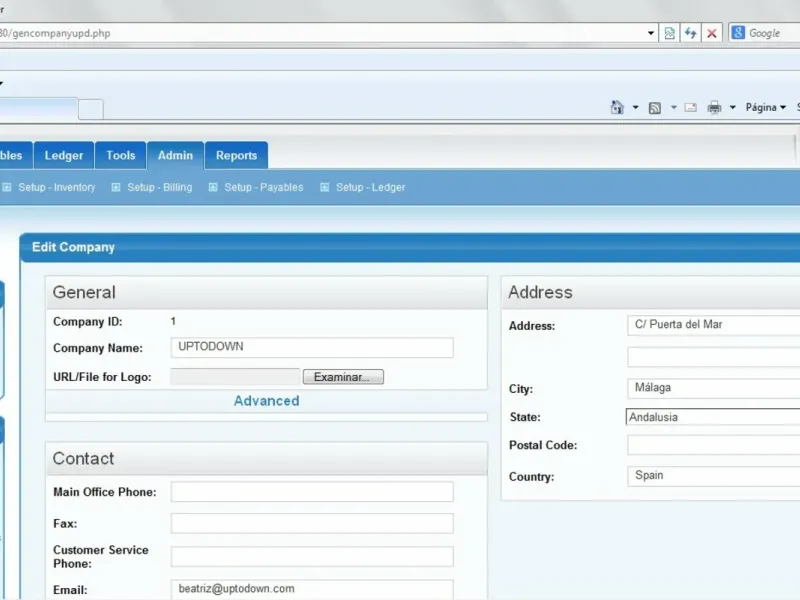Click the Company ID value 1
This screenshot has height=600, width=800.
point(173,321)
